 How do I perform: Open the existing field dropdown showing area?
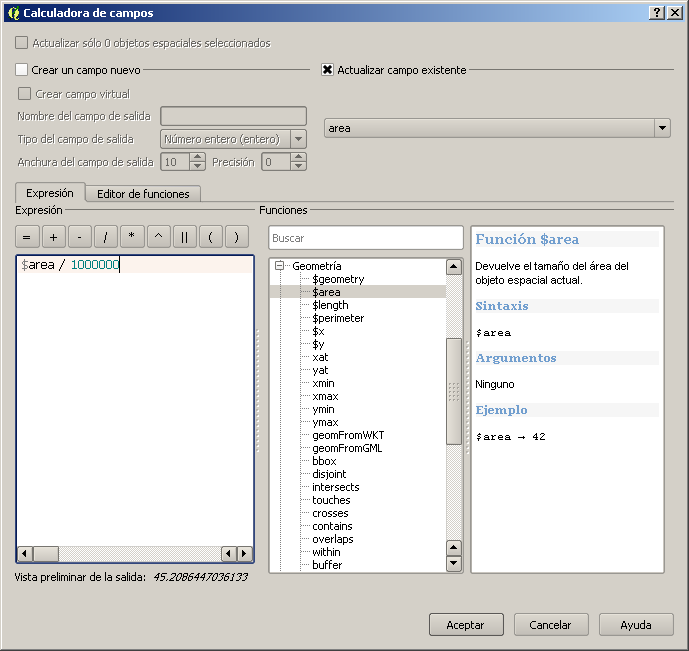(497, 128)
